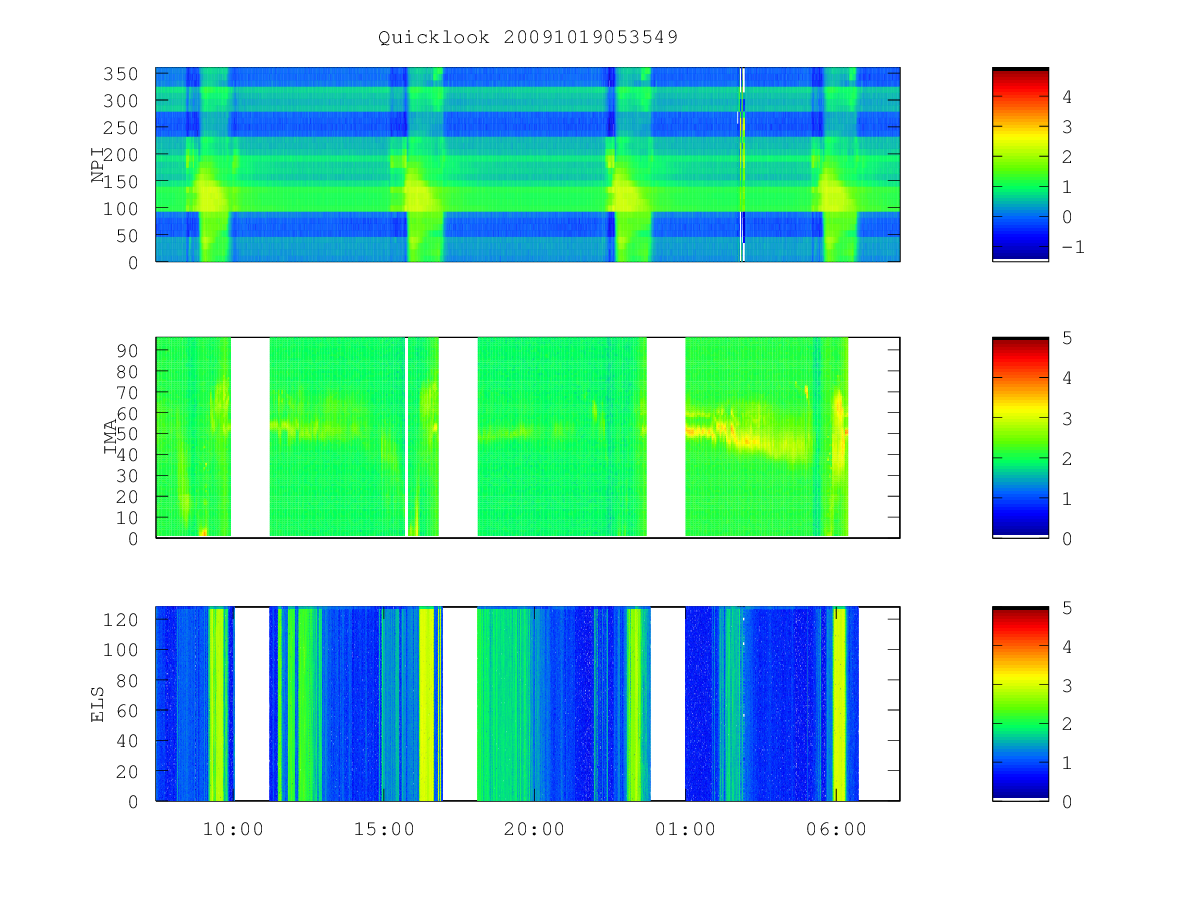This screenshot has height=900, width=1200.
Task: Click the 3 label on NPI colorbar
Action: 1067,127
